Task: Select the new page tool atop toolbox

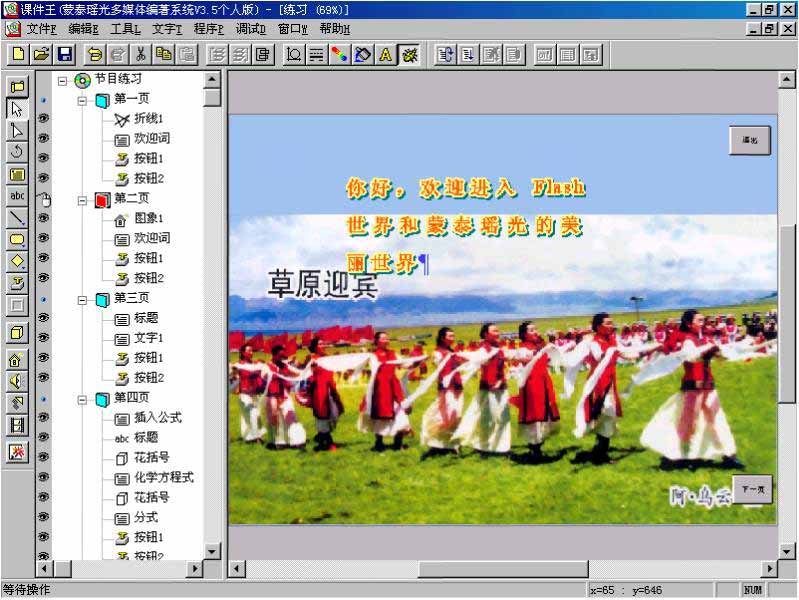Action: (17, 87)
